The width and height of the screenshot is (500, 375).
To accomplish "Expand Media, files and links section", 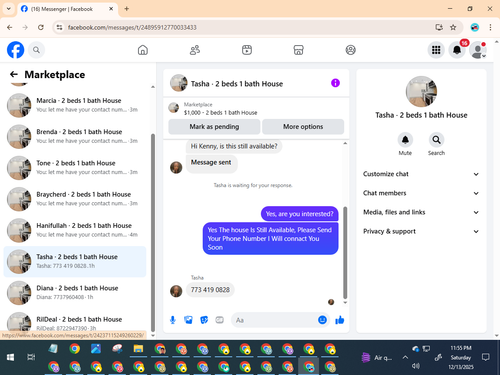I will pyautogui.click(x=421, y=212).
